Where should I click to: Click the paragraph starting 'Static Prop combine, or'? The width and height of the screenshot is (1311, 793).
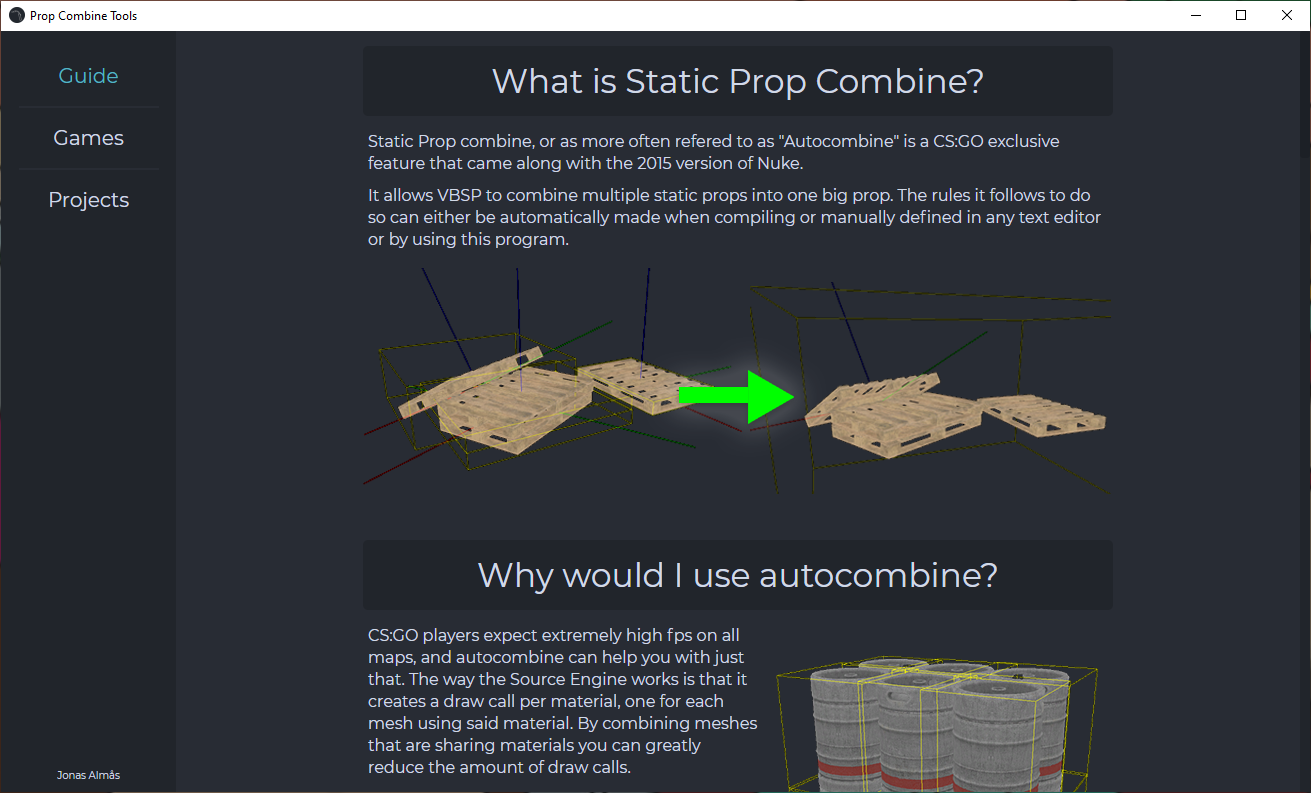(714, 152)
